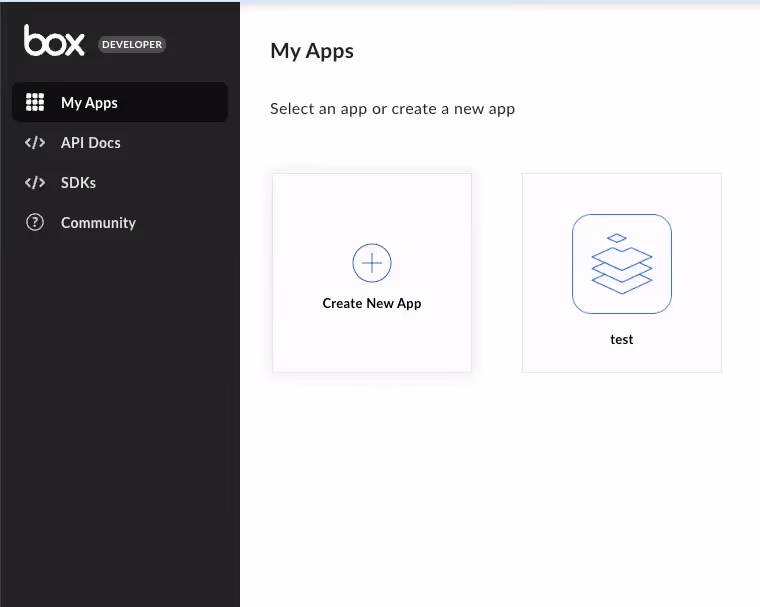Click blank top area of Create New App card
Viewport: 760px width, 607px height.
[372, 206]
